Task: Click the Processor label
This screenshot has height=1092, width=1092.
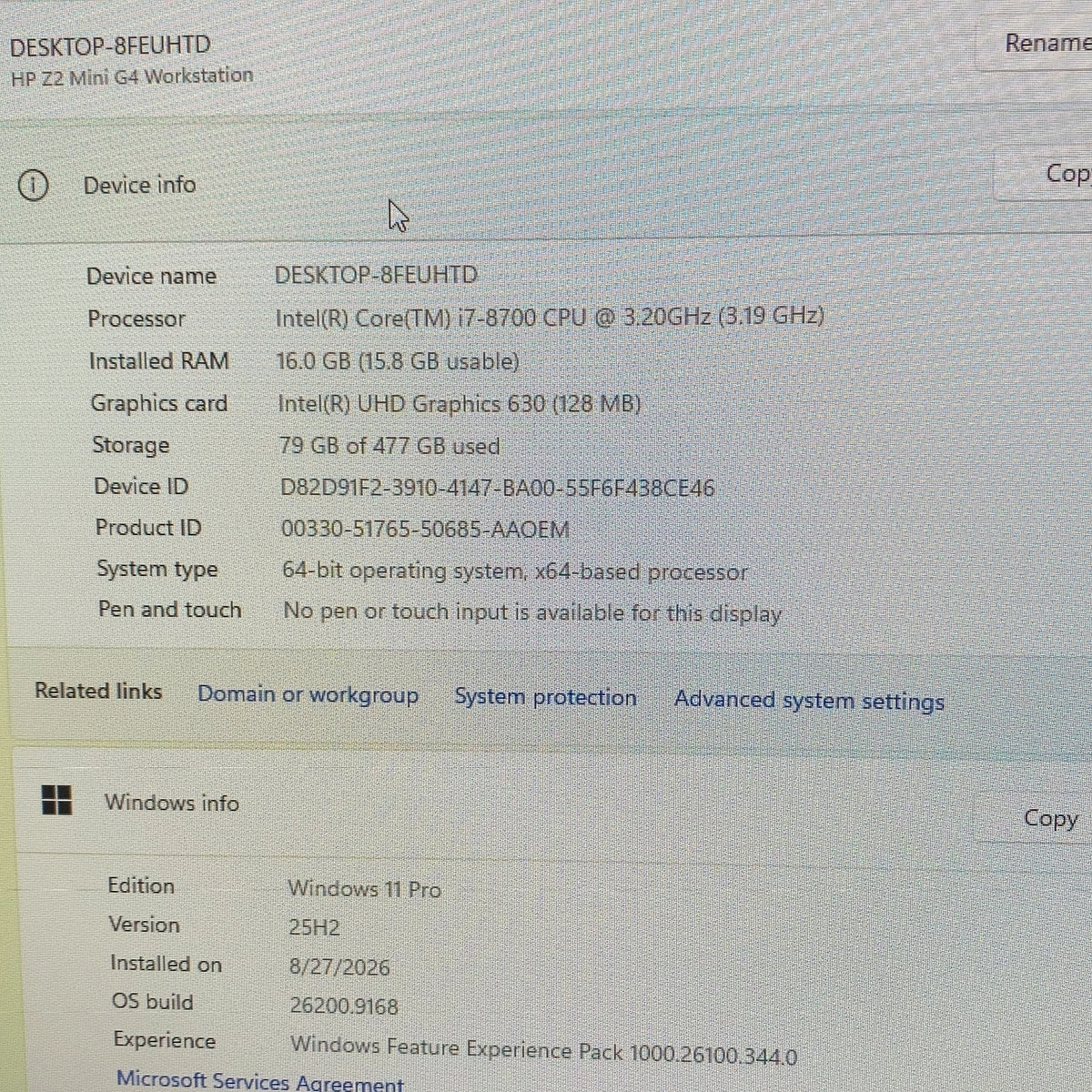Action: 136,319
